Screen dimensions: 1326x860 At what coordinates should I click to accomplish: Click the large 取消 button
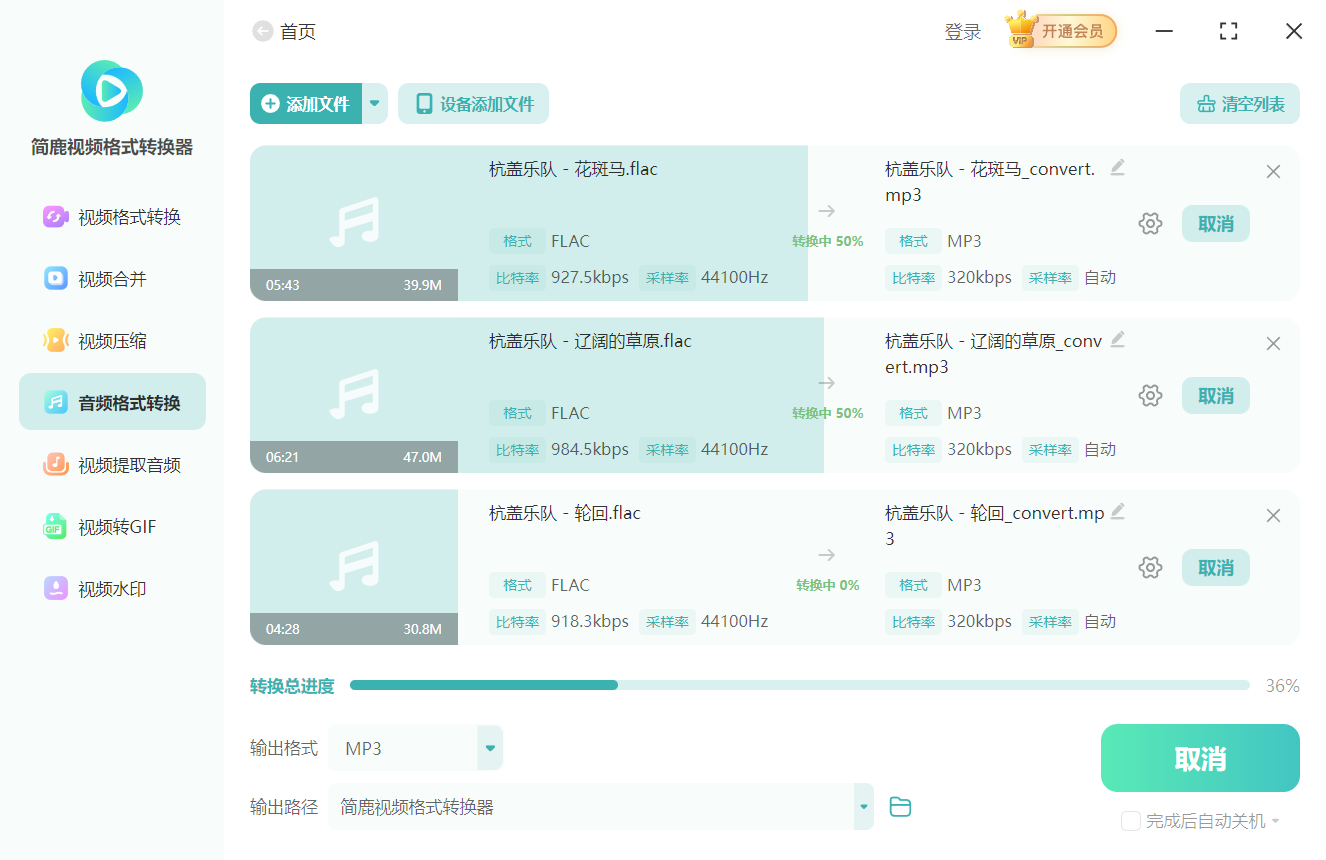(1200, 758)
